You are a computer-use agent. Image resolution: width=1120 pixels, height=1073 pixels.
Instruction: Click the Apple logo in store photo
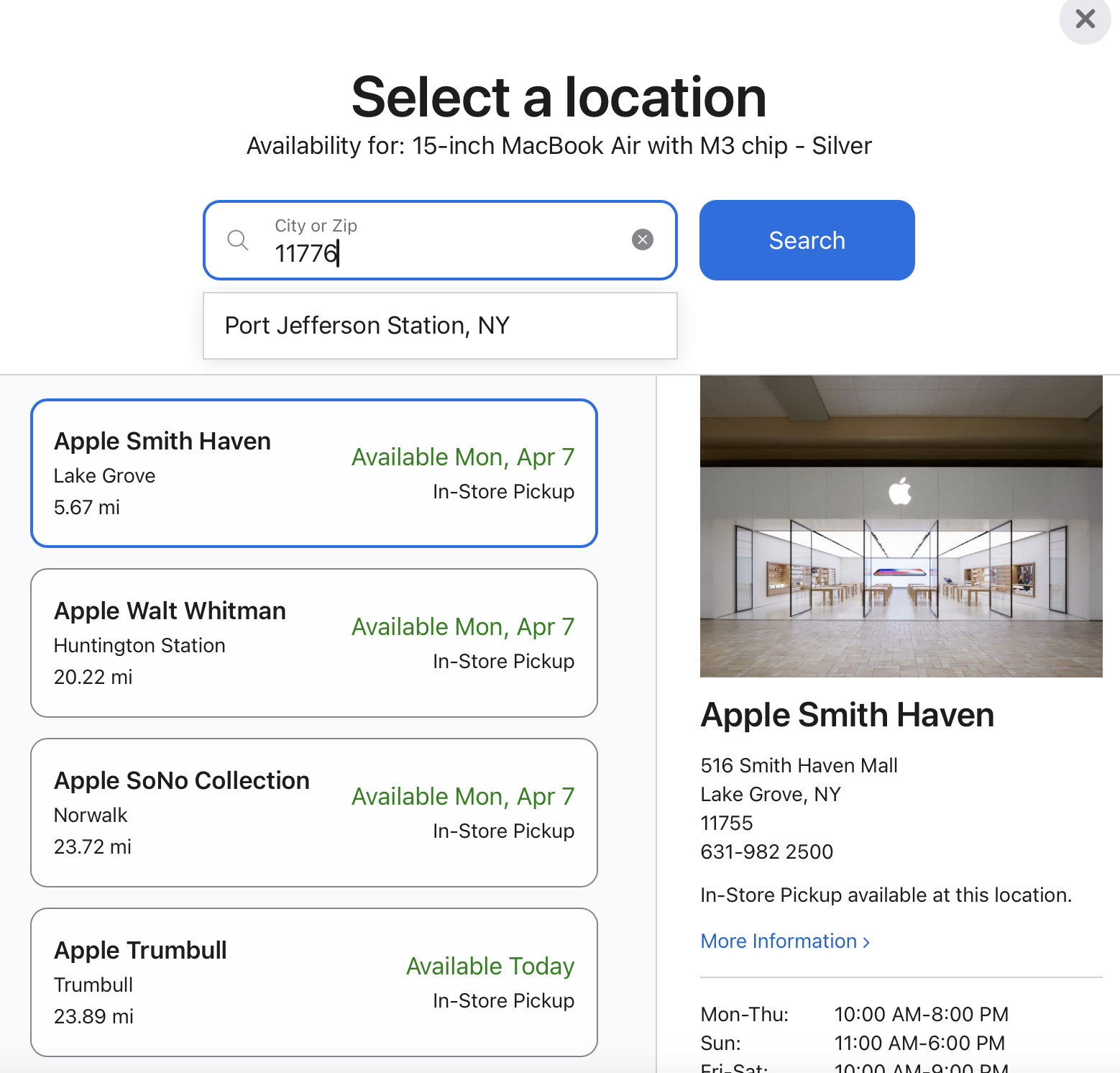900,491
